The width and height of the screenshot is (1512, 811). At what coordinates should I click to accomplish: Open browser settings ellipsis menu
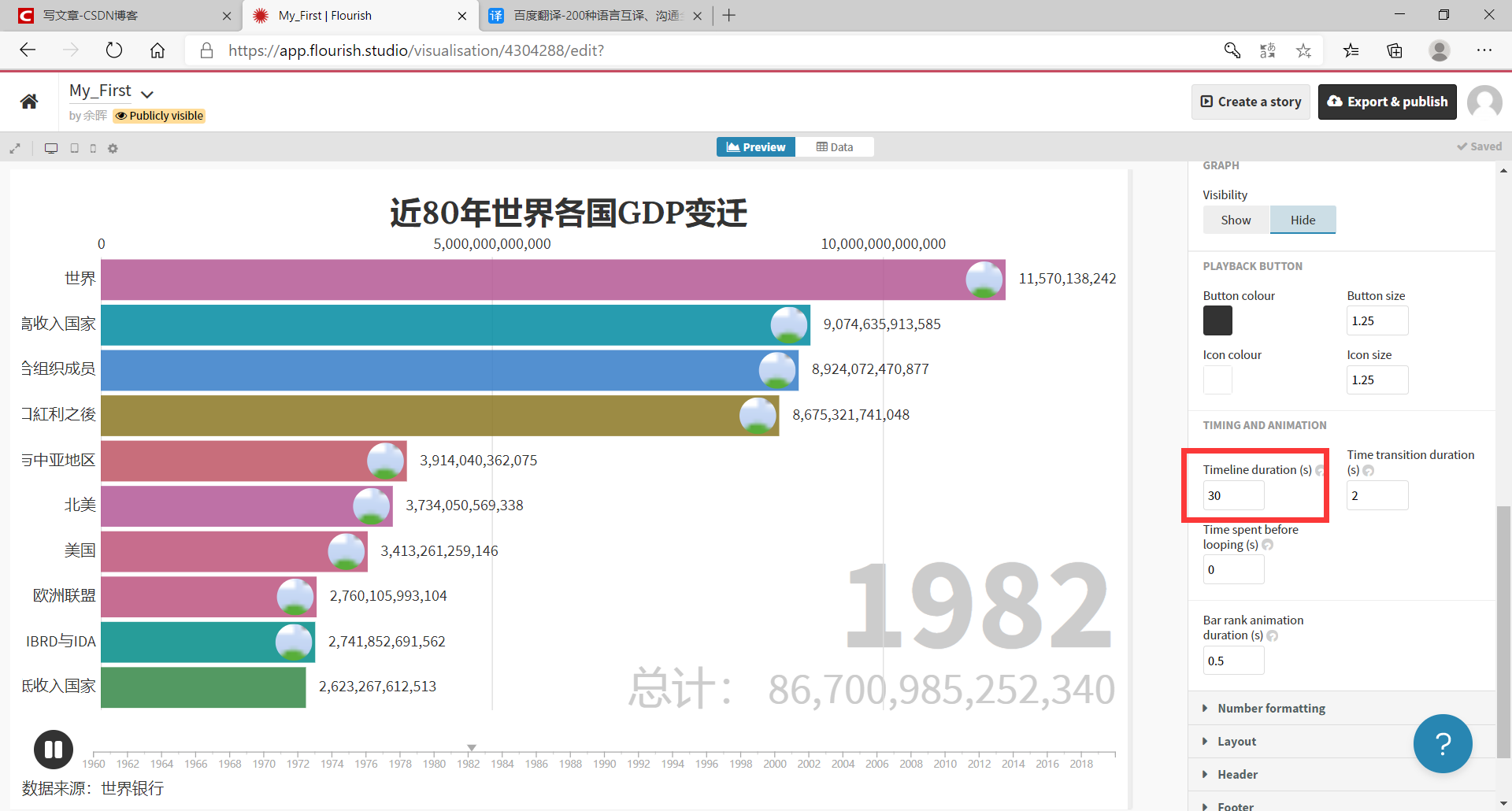[1484, 50]
